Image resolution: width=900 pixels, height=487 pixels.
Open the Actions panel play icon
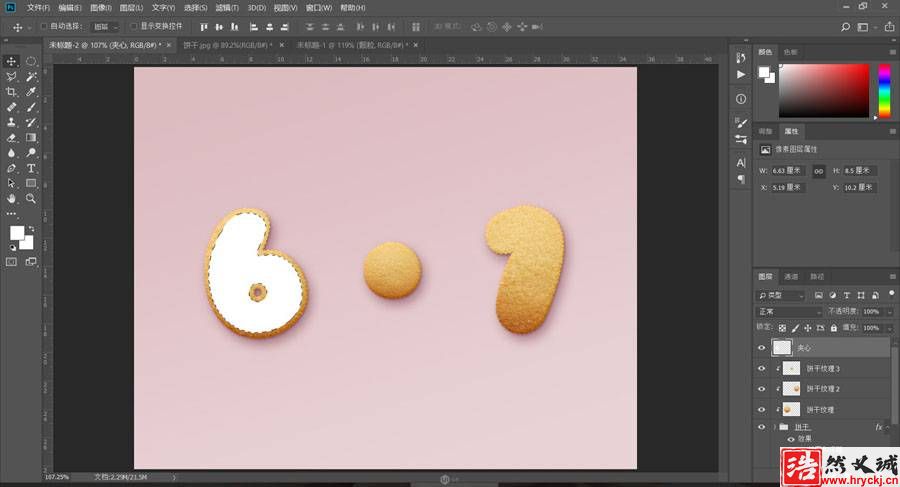tap(741, 75)
